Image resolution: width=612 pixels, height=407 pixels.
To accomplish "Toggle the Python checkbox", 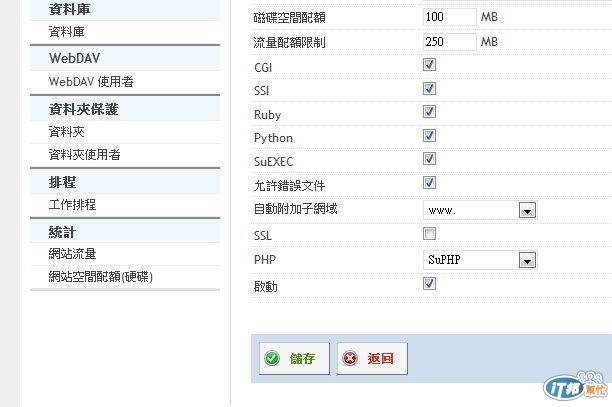I will pos(429,136).
